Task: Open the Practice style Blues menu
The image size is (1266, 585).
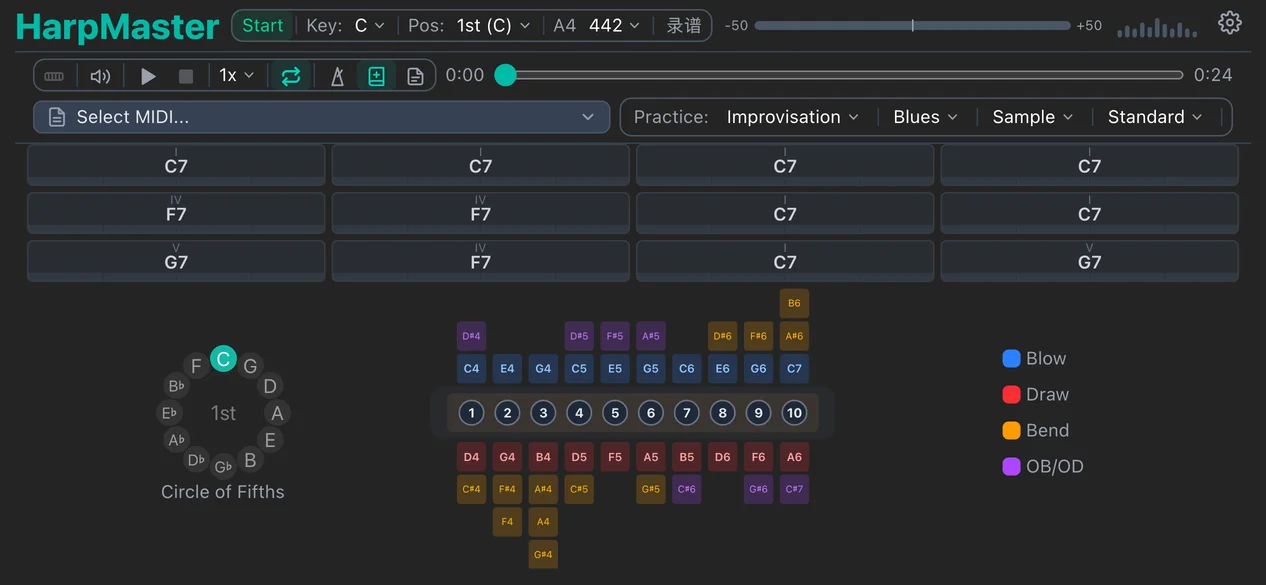Action: tap(925, 117)
